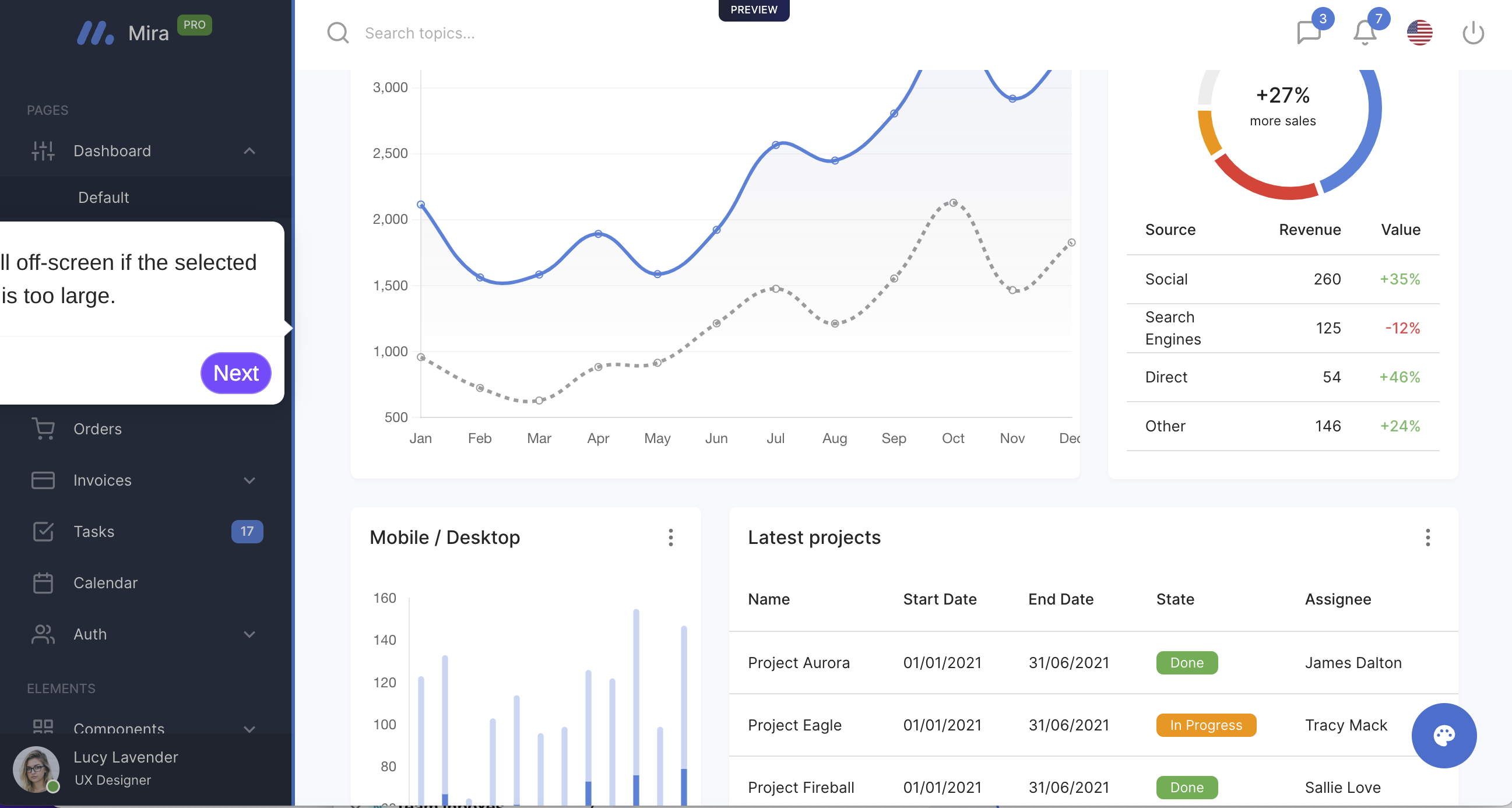The width and height of the screenshot is (1512, 808).
Task: Open Latest projects card options menu
Action: tap(1427, 538)
